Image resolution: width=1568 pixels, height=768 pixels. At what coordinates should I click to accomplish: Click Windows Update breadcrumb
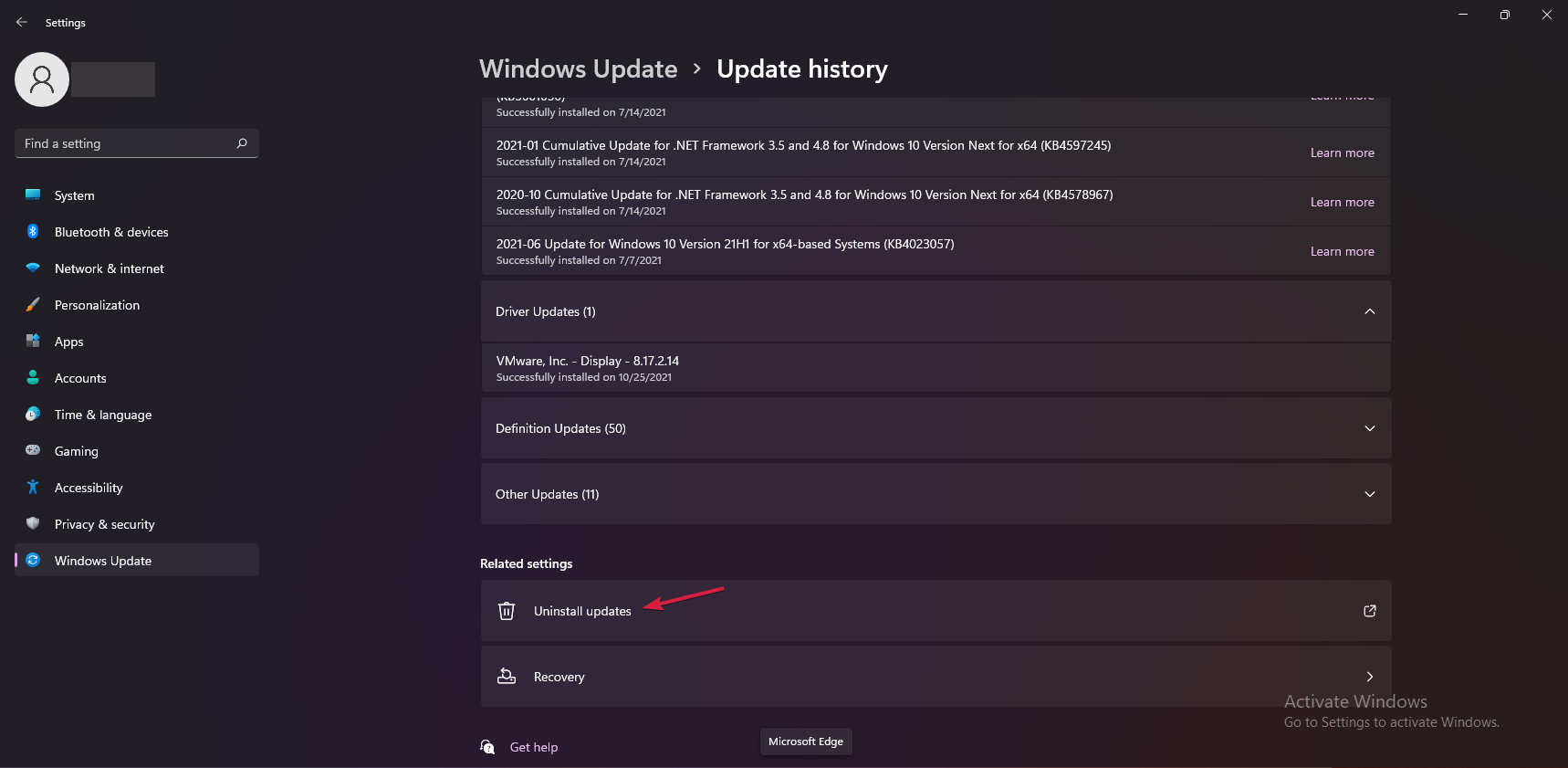coord(579,68)
